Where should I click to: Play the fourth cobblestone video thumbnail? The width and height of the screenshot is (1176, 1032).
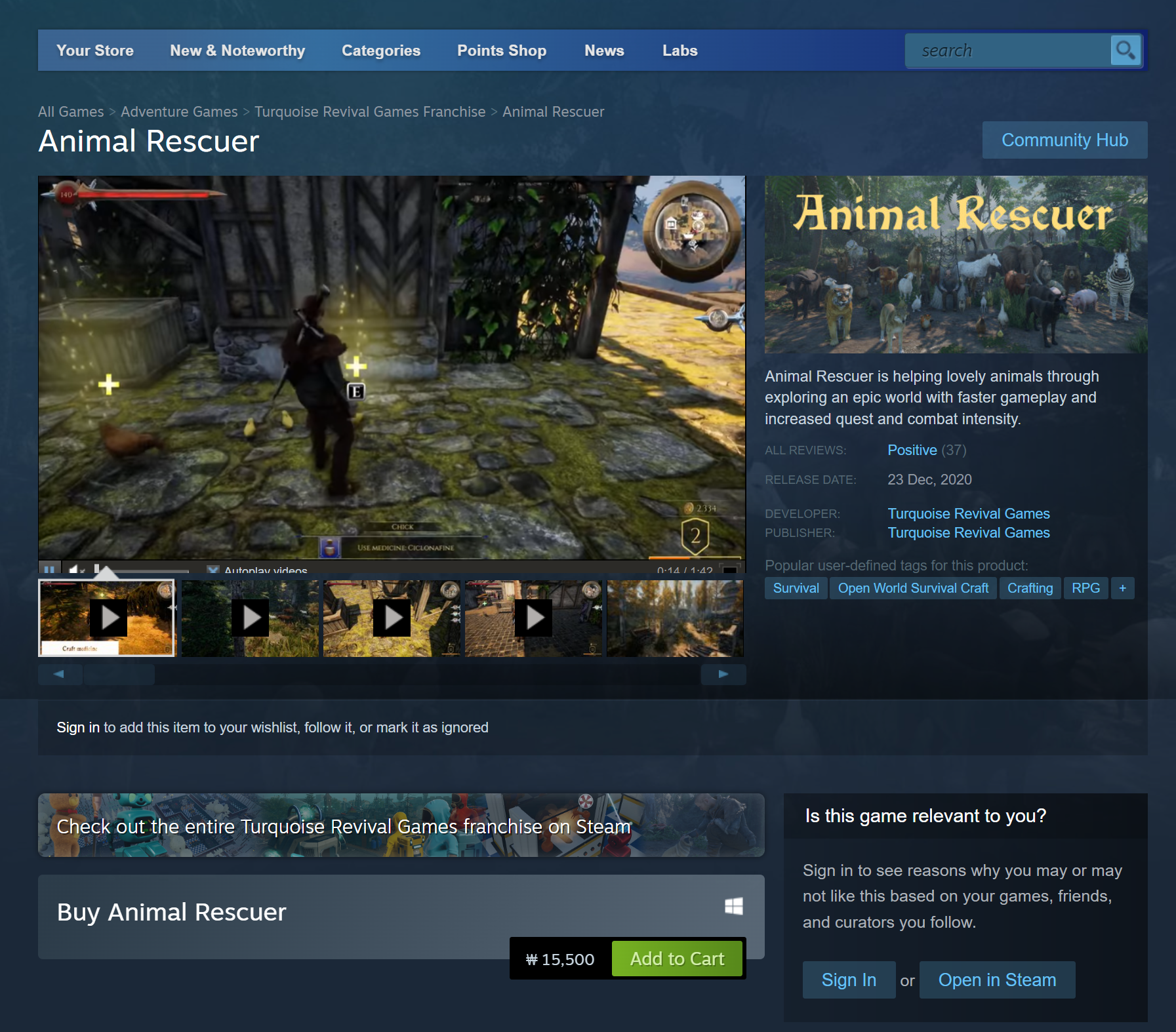[x=533, y=618]
